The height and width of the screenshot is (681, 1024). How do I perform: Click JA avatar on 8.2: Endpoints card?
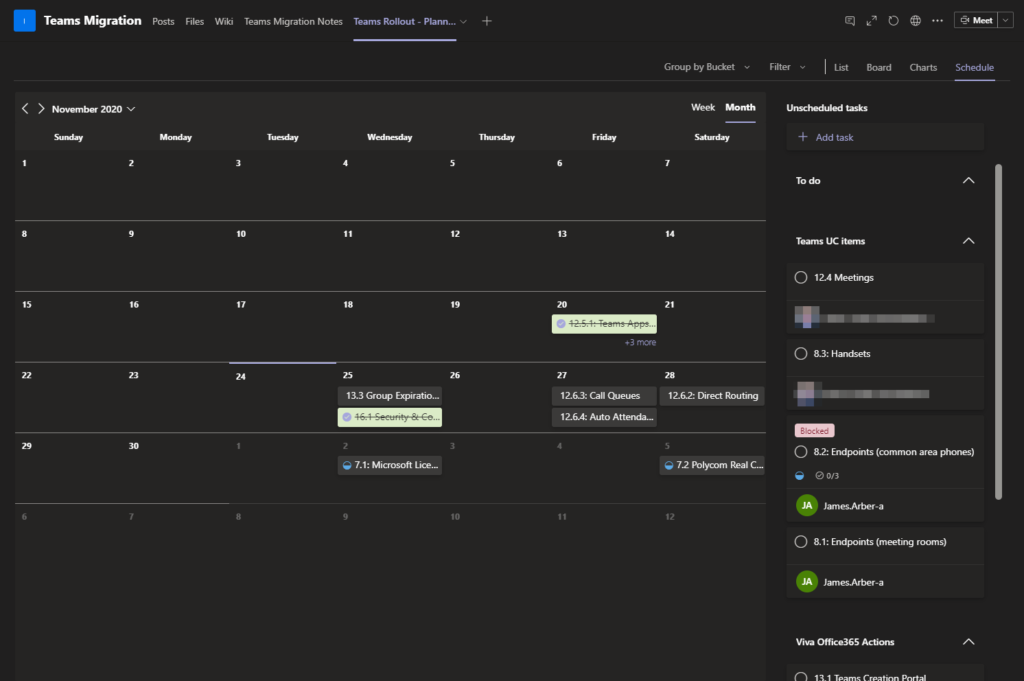(x=807, y=505)
